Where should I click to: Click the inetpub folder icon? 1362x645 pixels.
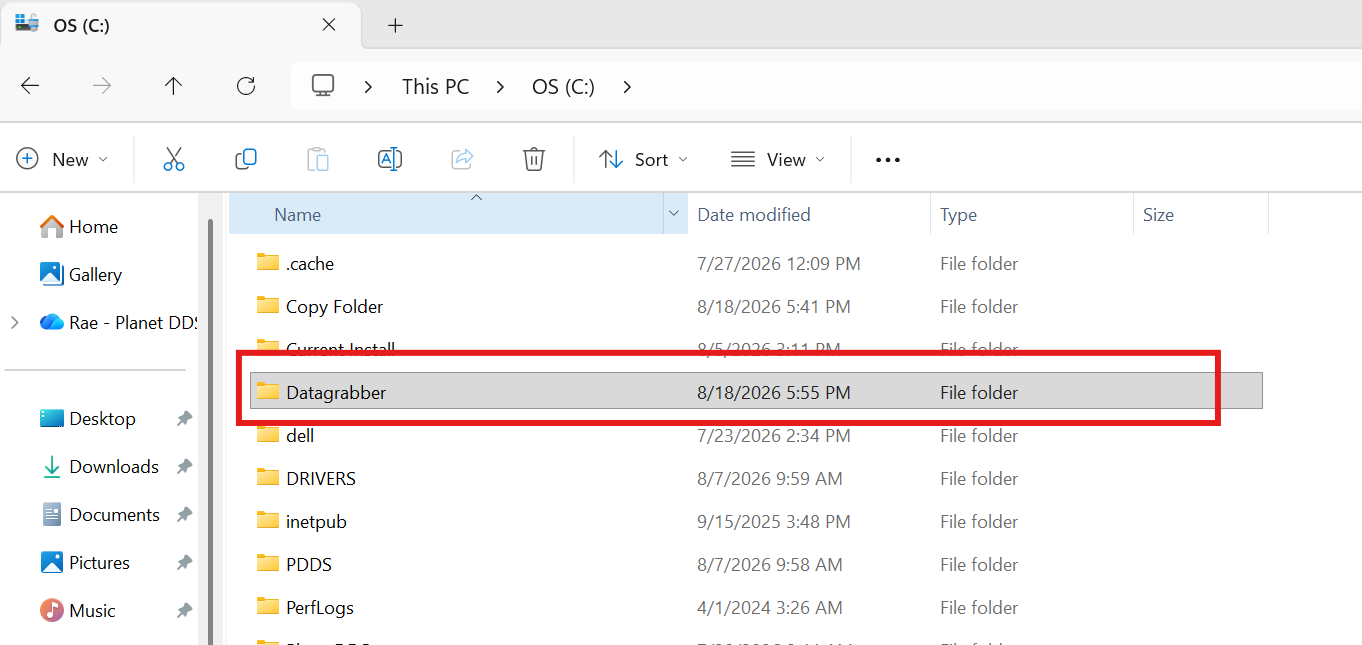pos(268,521)
